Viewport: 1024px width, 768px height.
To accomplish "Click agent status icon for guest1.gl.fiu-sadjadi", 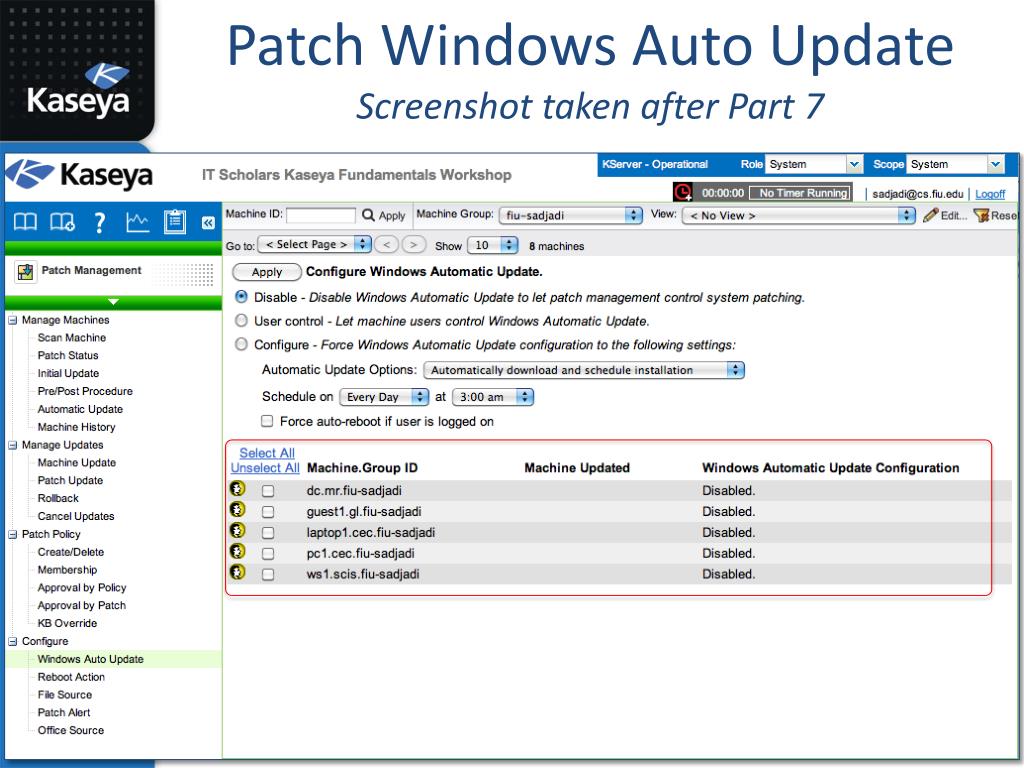I will pyautogui.click(x=238, y=509).
